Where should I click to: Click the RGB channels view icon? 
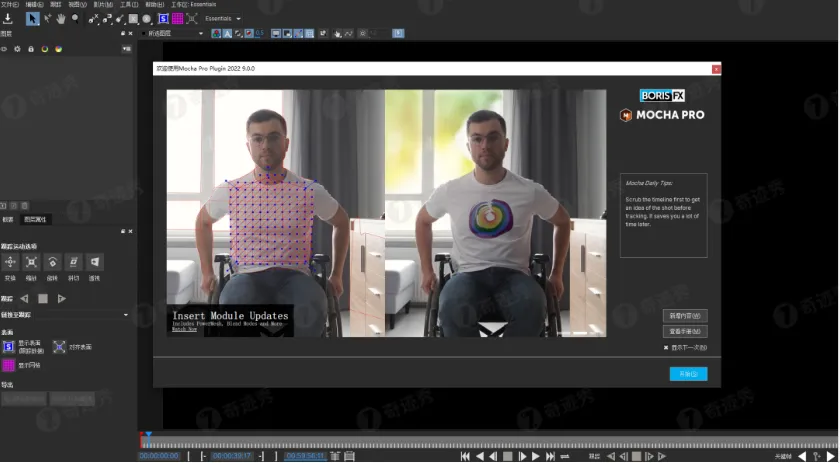tap(216, 33)
